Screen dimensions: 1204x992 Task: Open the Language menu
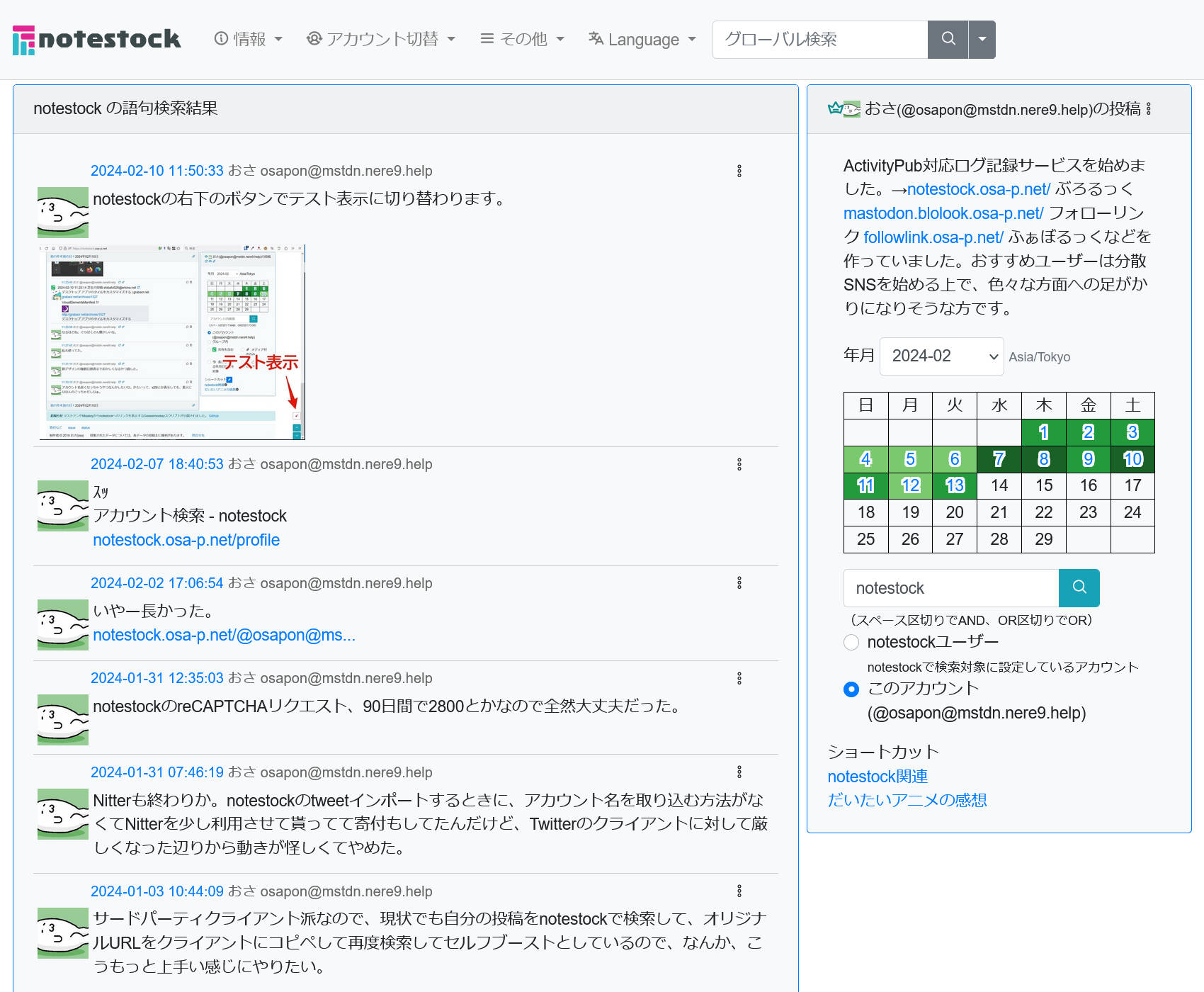coord(642,40)
